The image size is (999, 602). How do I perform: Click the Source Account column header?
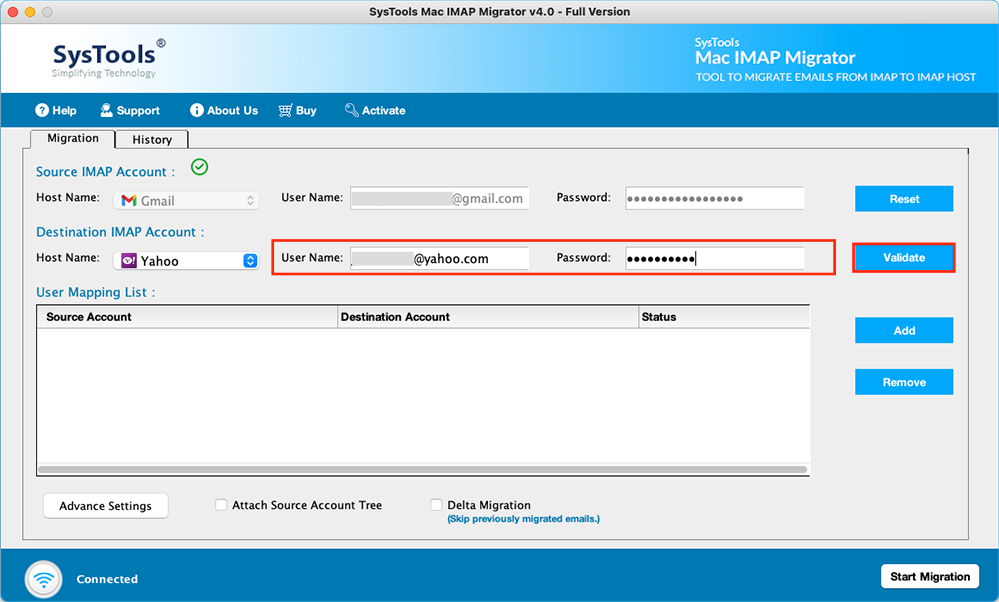coord(187,317)
